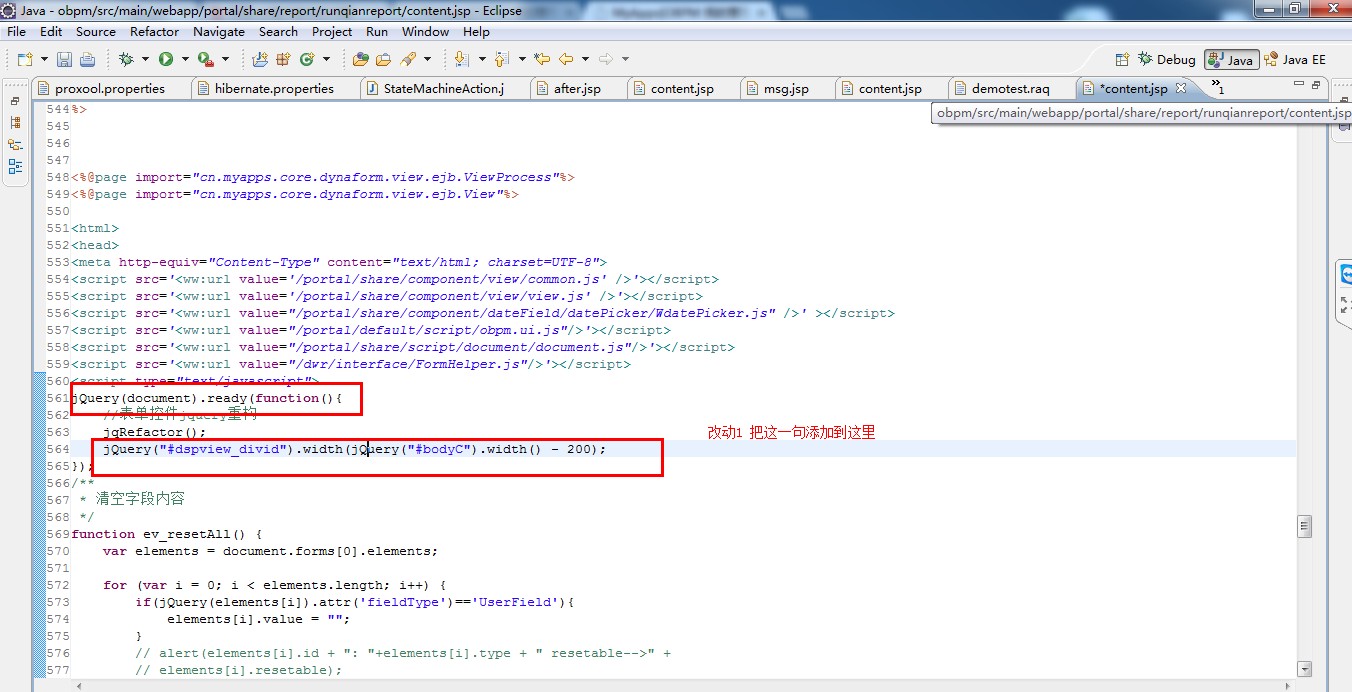Open the Run configurations dropdown arrow
This screenshot has width=1352, height=692.
click(x=185, y=59)
